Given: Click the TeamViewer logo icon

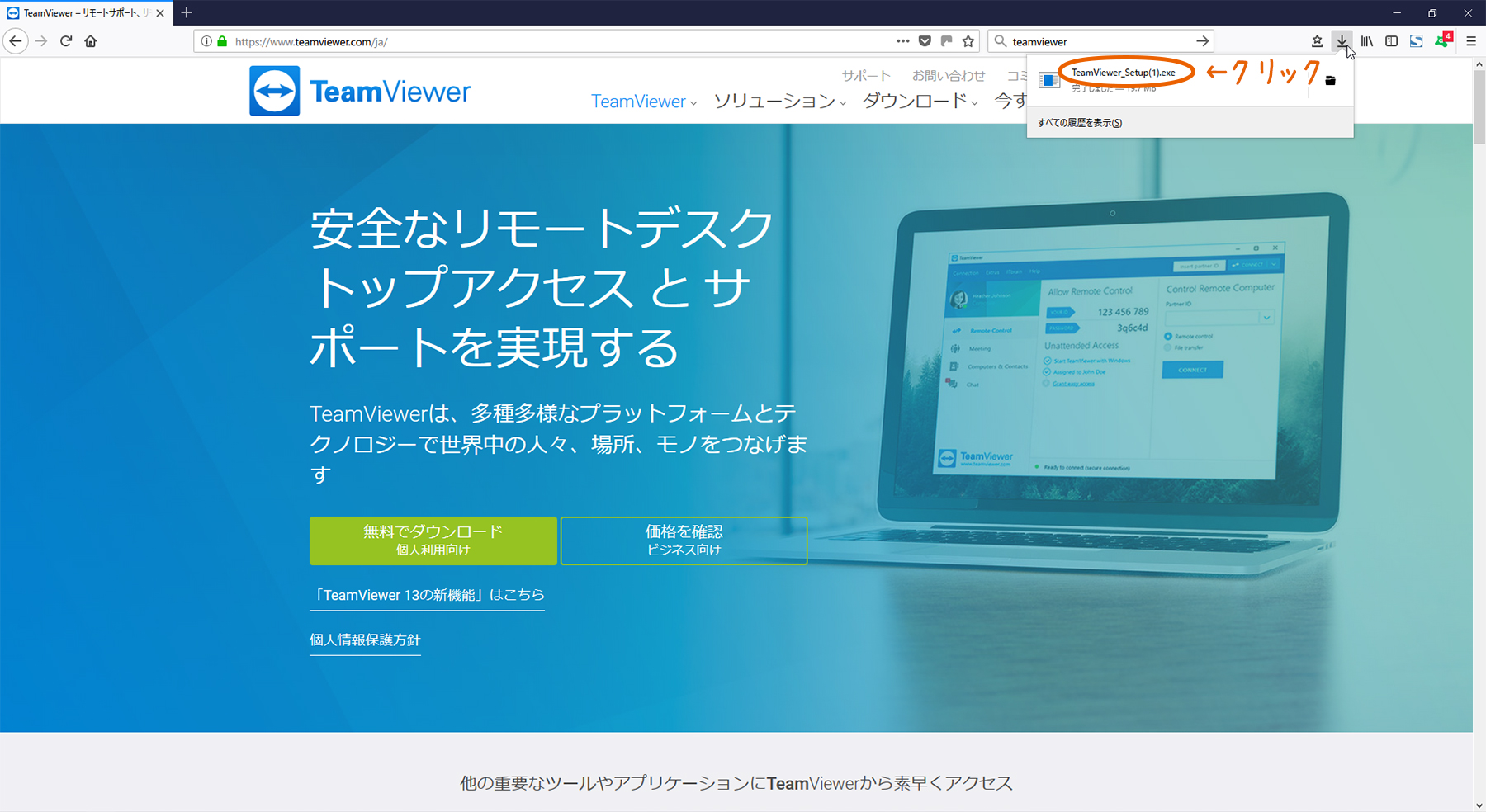Looking at the screenshot, I should (275, 92).
